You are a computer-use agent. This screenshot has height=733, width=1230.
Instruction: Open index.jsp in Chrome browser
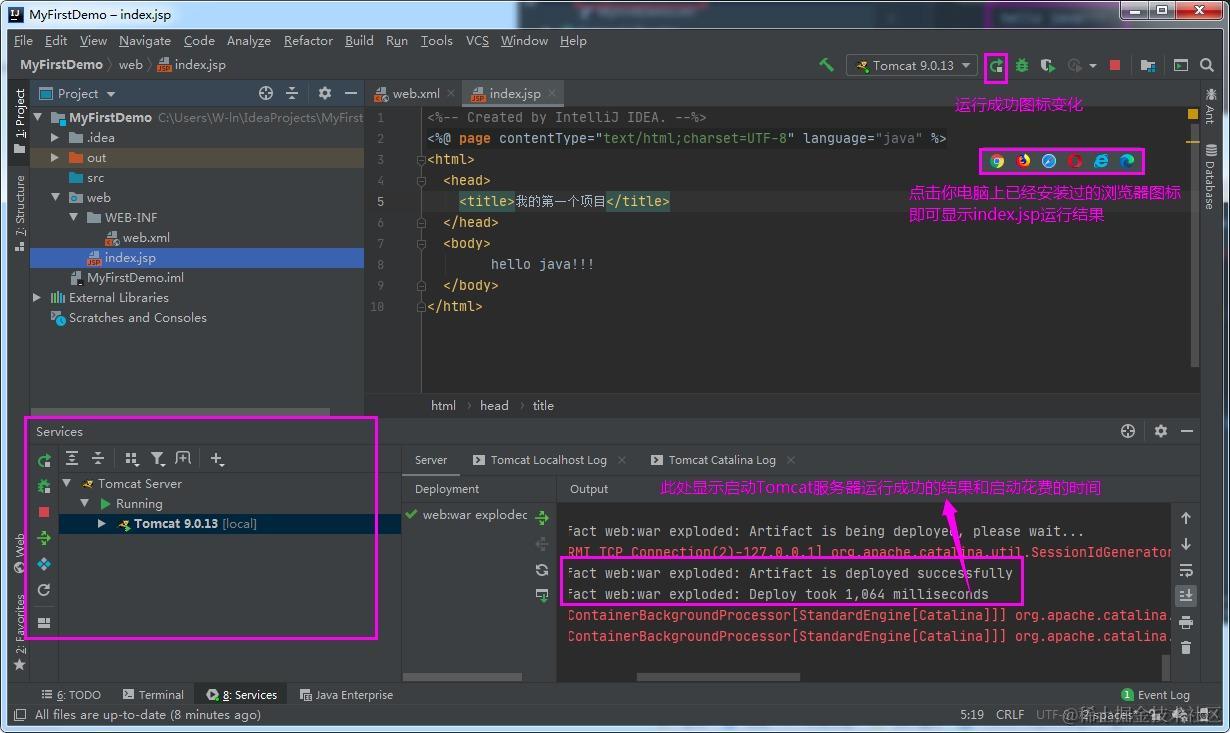click(997, 161)
